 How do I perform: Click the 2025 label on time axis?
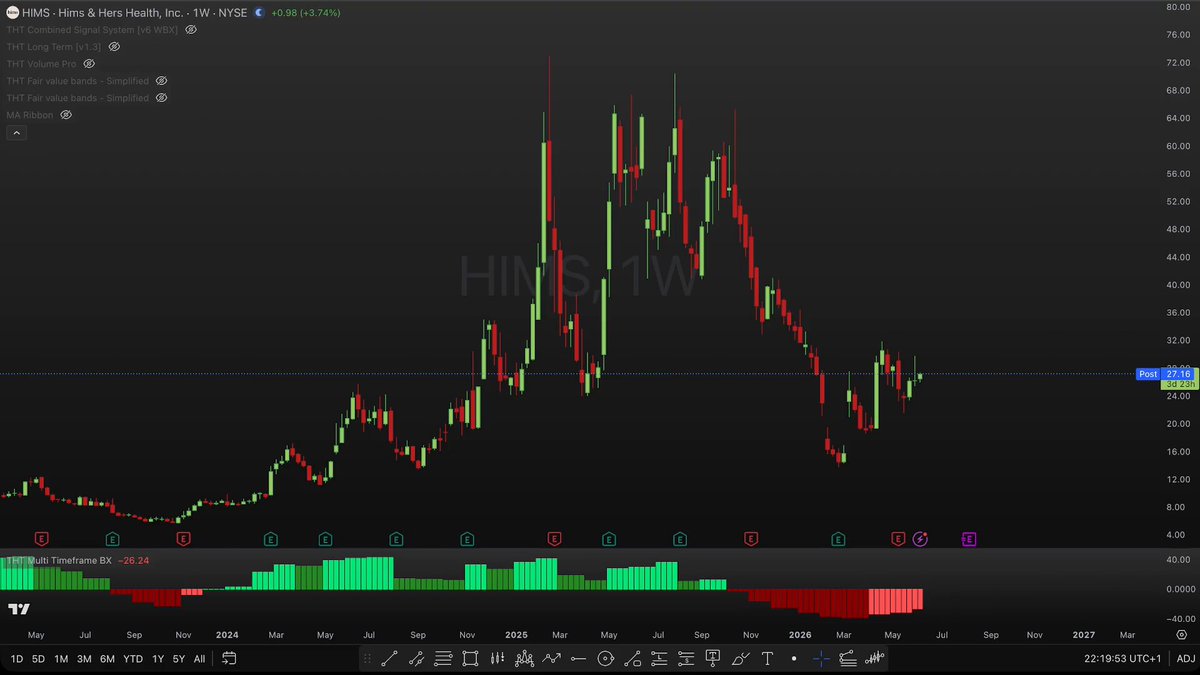(x=517, y=634)
